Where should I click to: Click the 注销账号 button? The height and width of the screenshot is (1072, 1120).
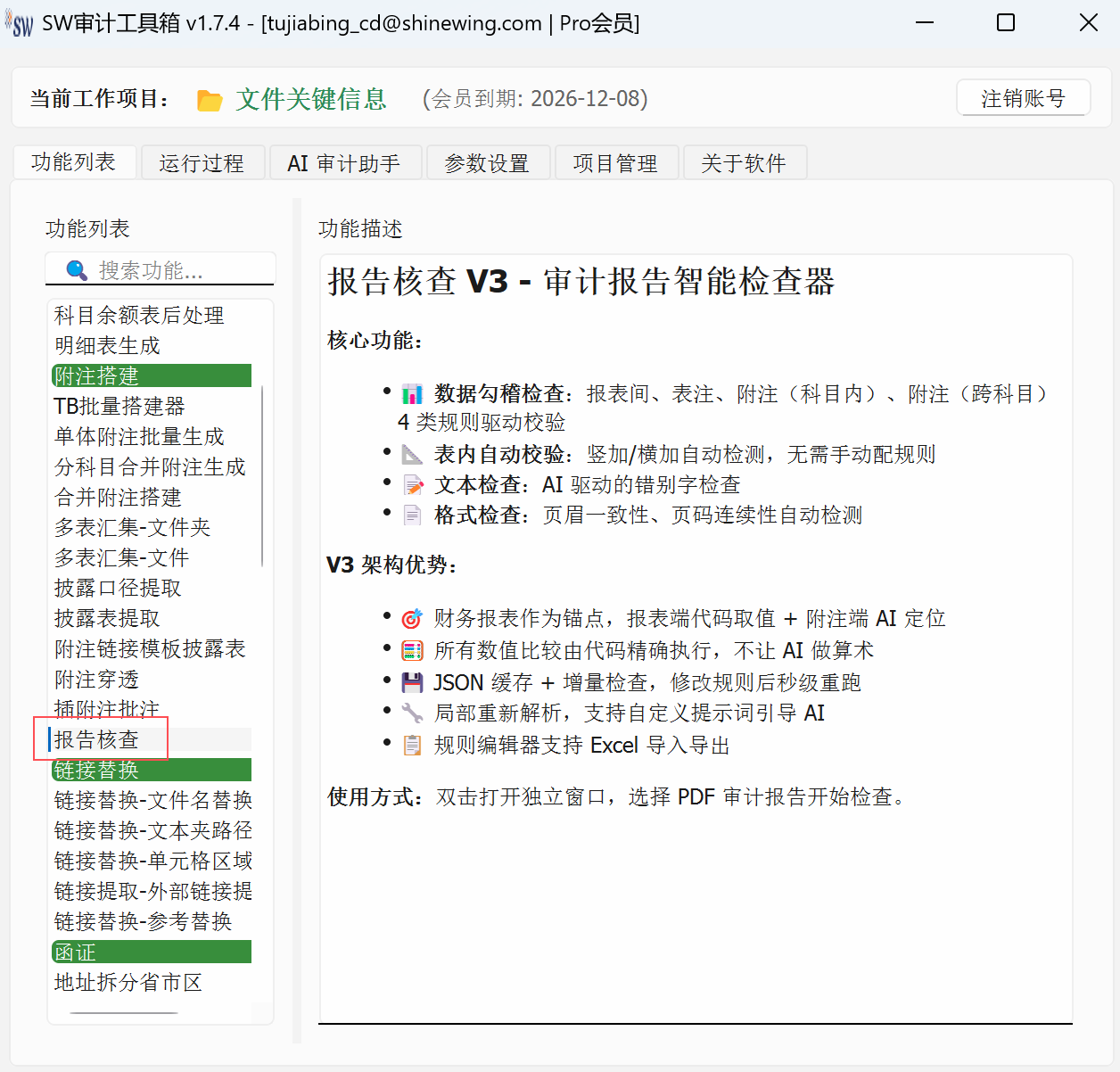1023,98
